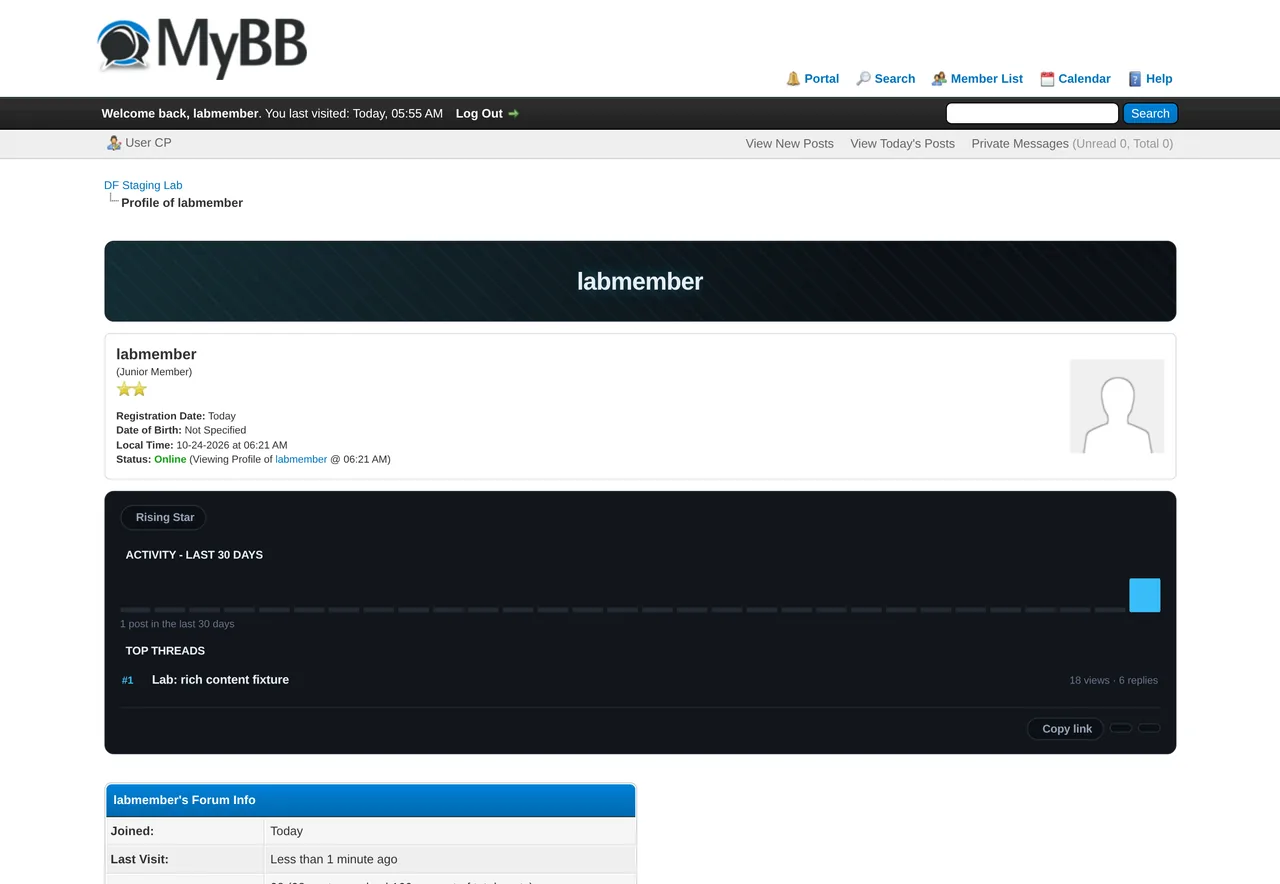Click the labmember banner title

[x=640, y=282]
